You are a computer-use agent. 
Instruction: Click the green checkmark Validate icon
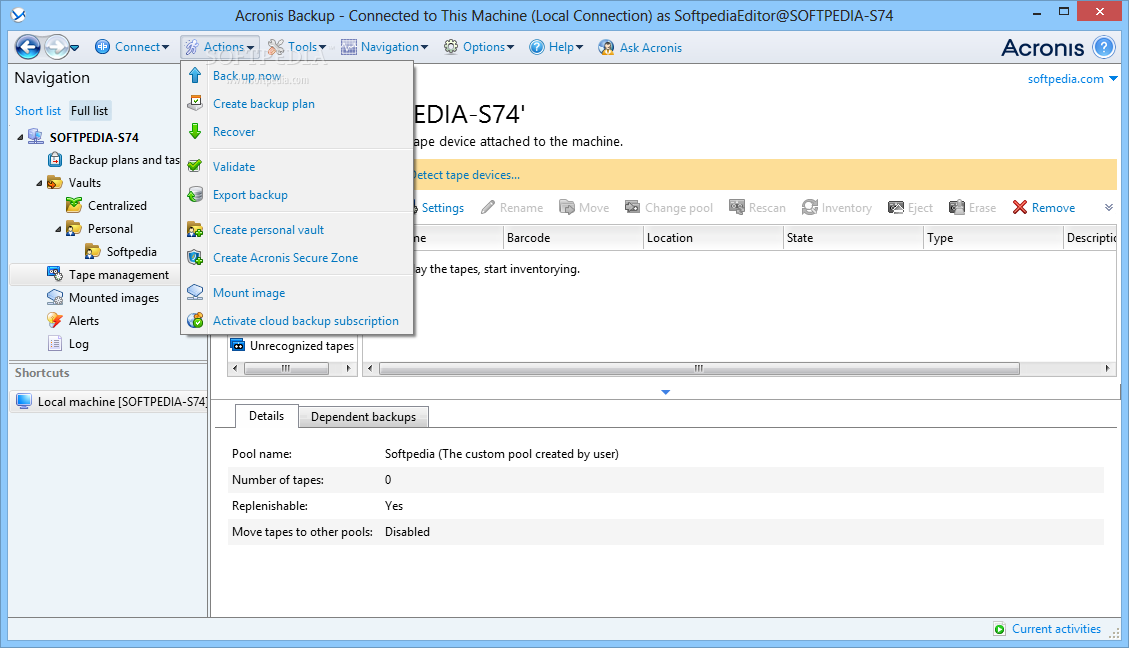coord(194,166)
